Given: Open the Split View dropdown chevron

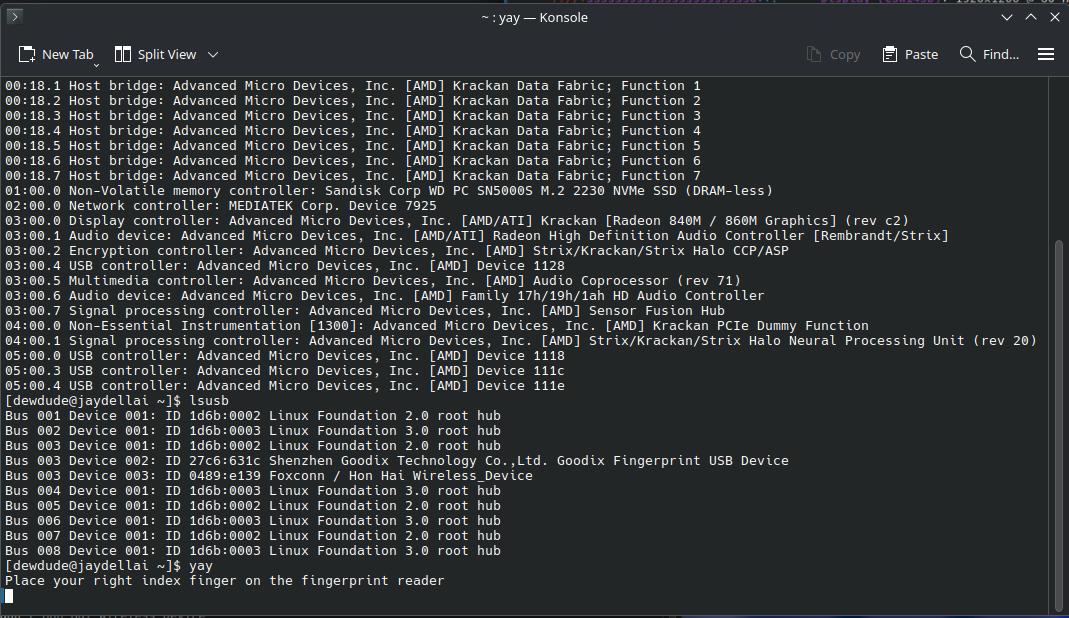Looking at the screenshot, I should click(x=213, y=55).
